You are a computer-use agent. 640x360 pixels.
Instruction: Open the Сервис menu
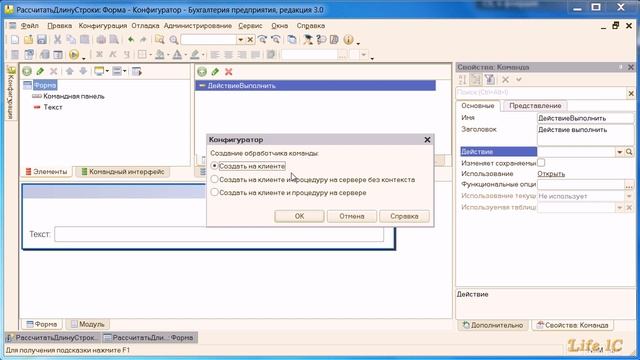tap(250, 26)
